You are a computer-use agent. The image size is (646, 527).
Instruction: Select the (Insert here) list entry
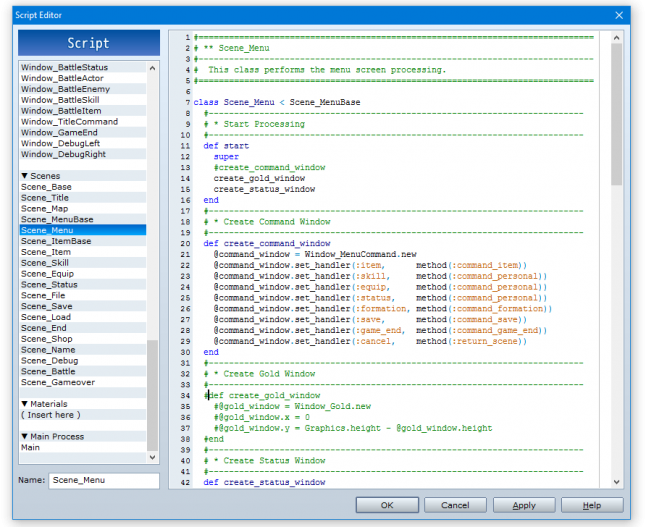[50, 415]
